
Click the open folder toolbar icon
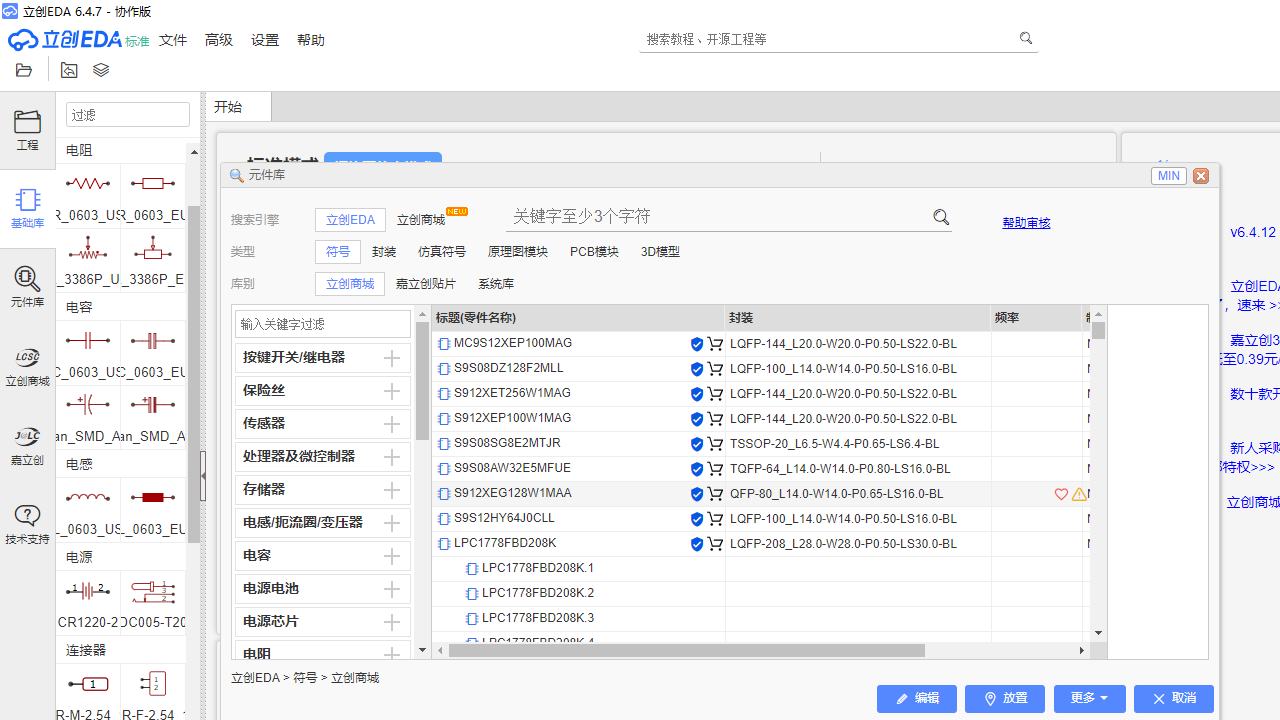coord(24,70)
